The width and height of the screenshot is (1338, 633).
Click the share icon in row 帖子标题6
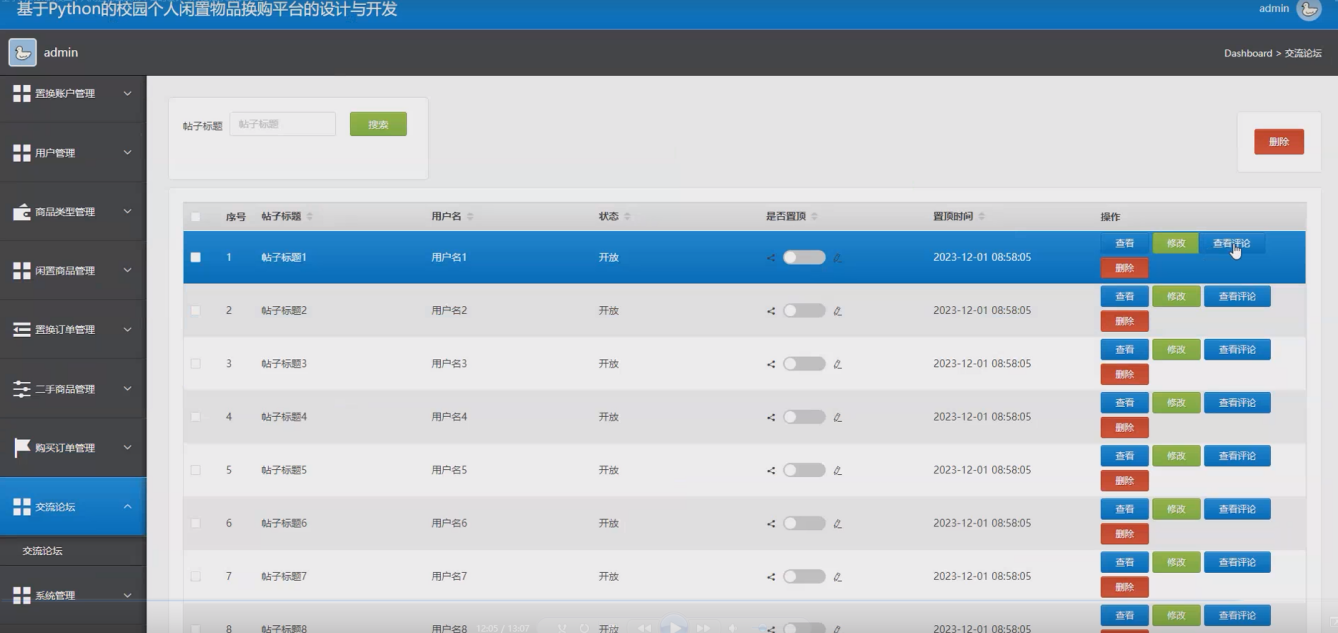[771, 522]
